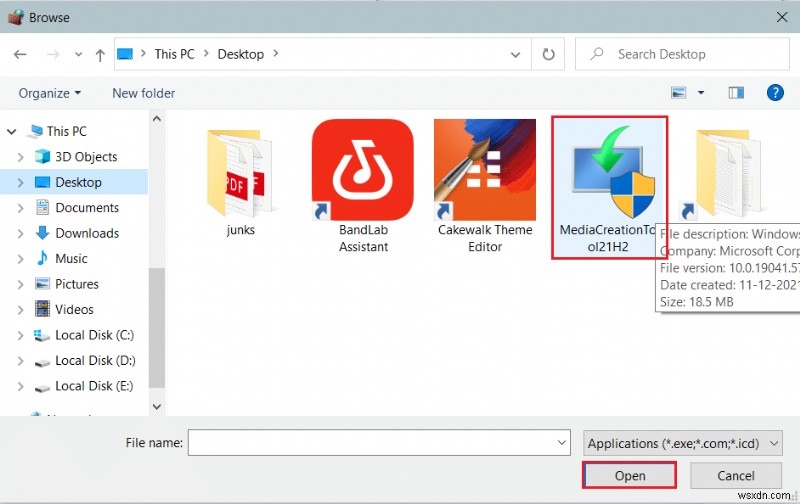Select Downloads in the navigation tree
The image size is (800, 504).
[x=87, y=233]
